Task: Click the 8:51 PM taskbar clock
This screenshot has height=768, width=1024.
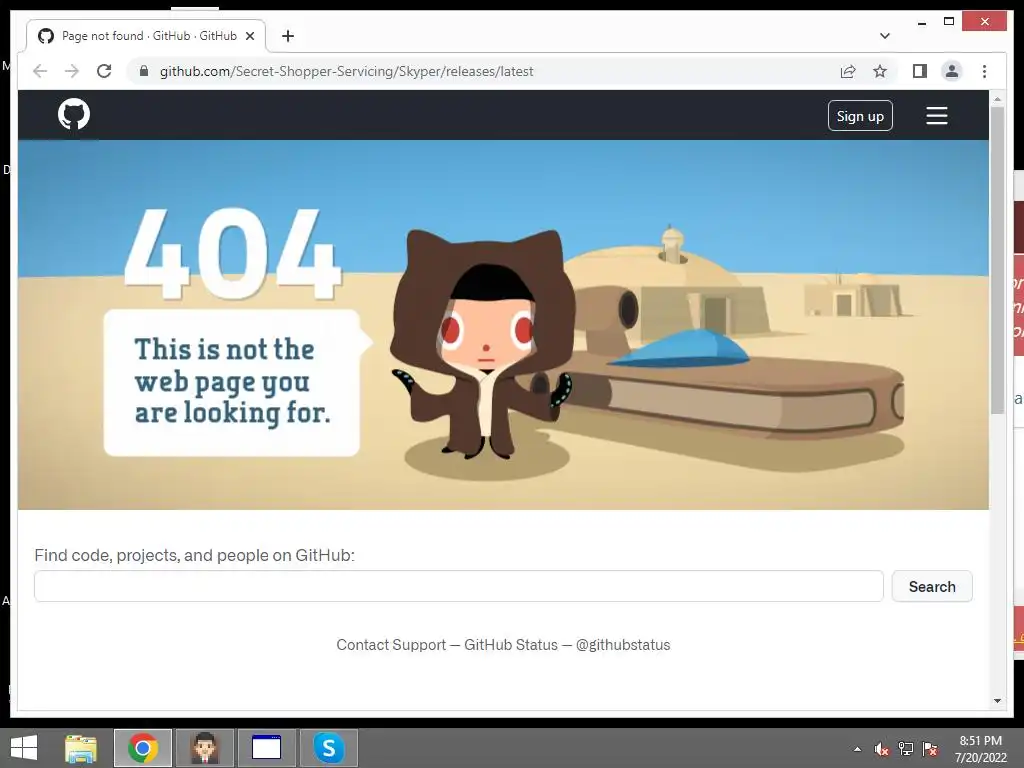Action: point(980,748)
